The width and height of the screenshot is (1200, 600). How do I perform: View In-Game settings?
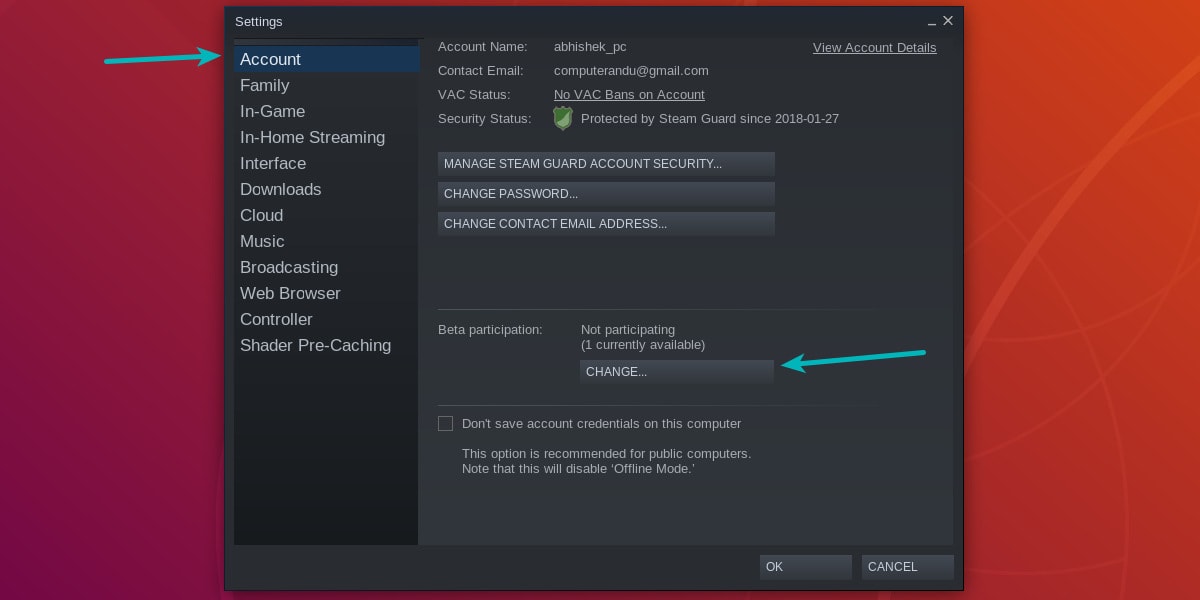[x=272, y=111]
